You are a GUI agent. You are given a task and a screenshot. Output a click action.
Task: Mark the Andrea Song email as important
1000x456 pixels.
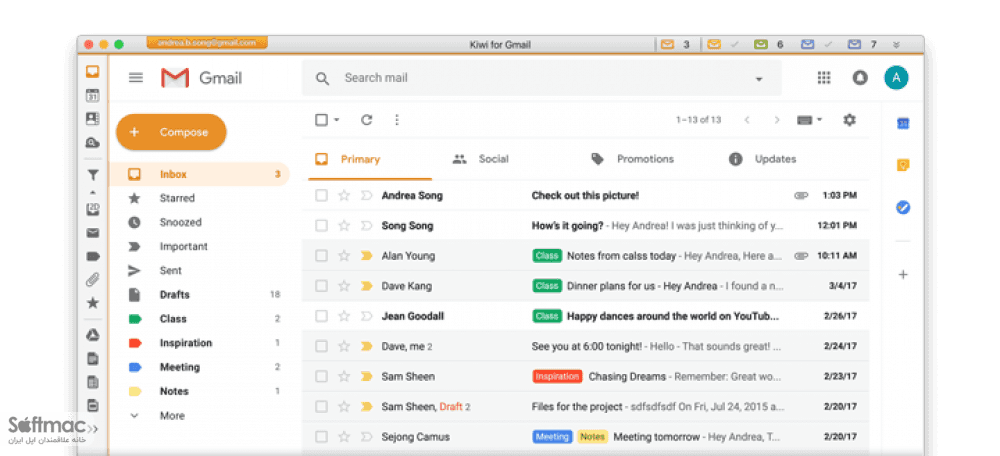point(366,196)
